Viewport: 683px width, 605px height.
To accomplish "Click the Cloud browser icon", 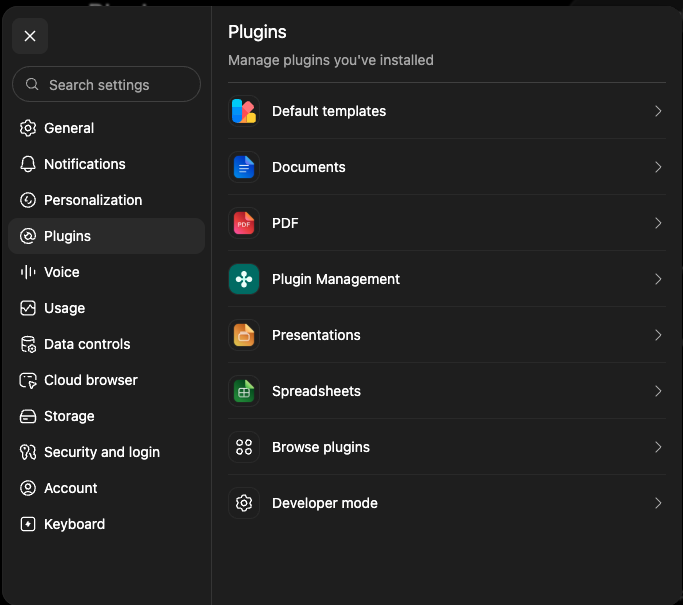I will (x=28, y=380).
